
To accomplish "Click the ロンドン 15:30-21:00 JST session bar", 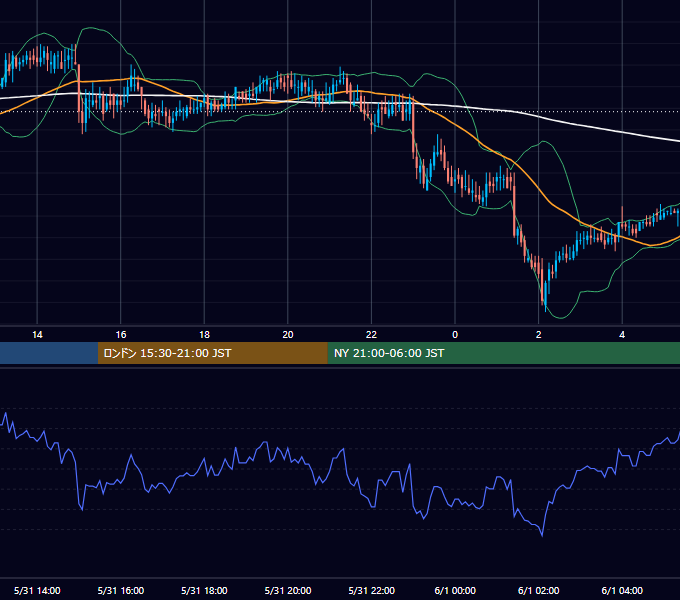I will (212, 353).
